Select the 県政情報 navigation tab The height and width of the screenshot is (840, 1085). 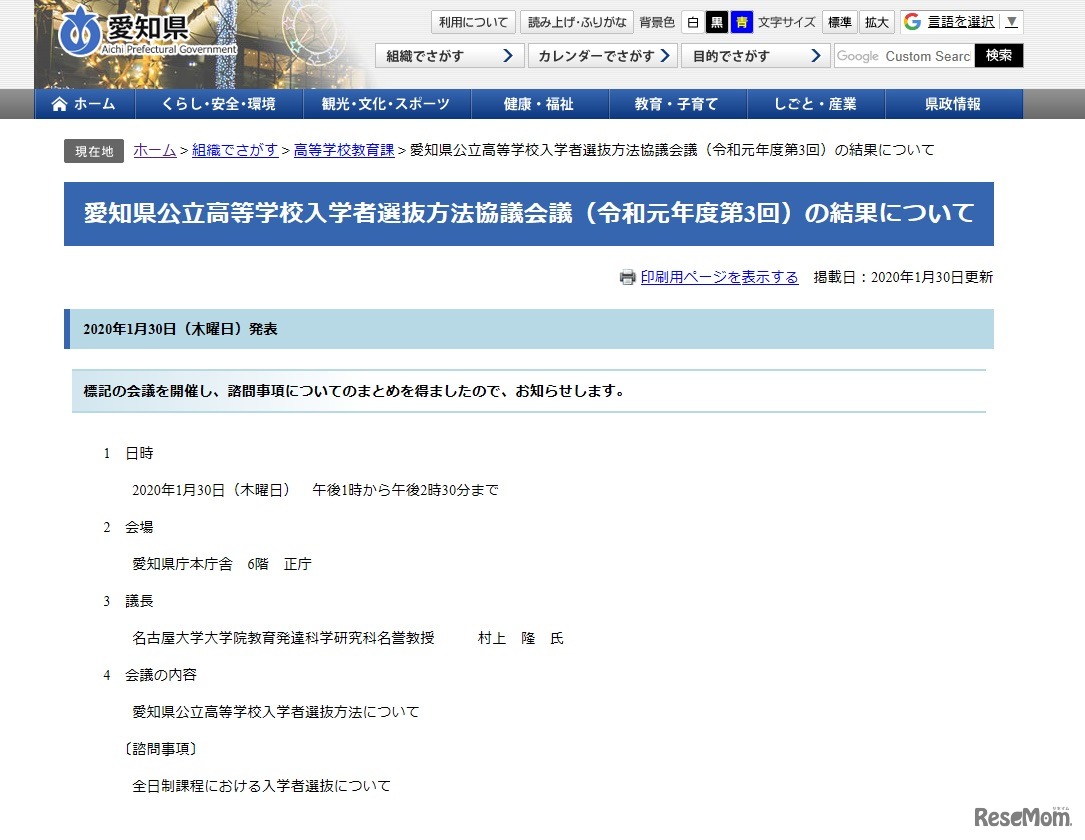coord(954,104)
